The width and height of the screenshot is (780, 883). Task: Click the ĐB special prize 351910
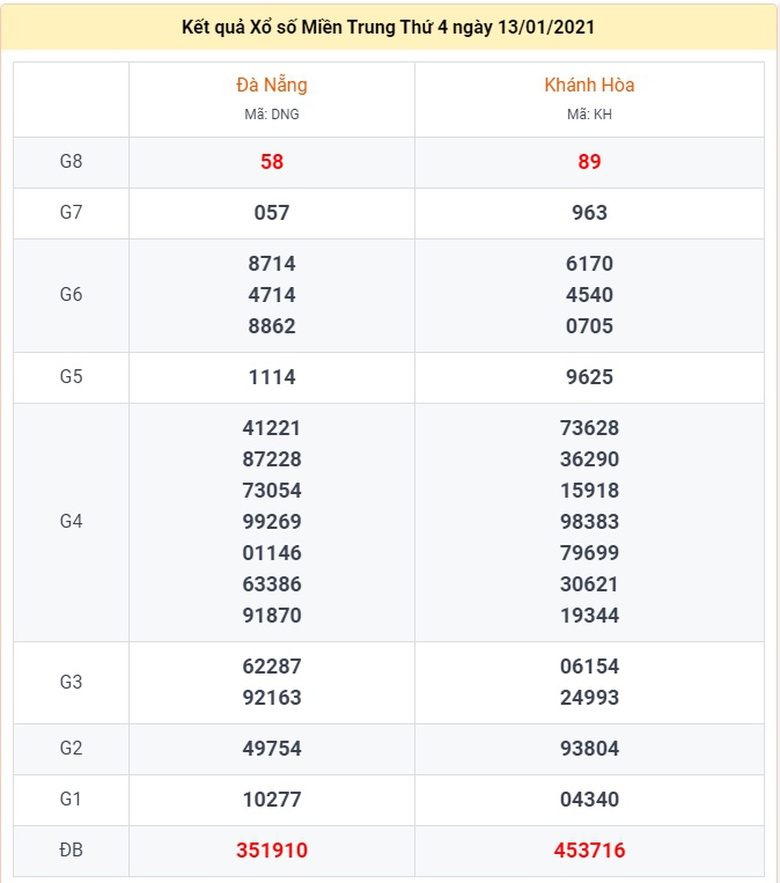click(x=271, y=850)
